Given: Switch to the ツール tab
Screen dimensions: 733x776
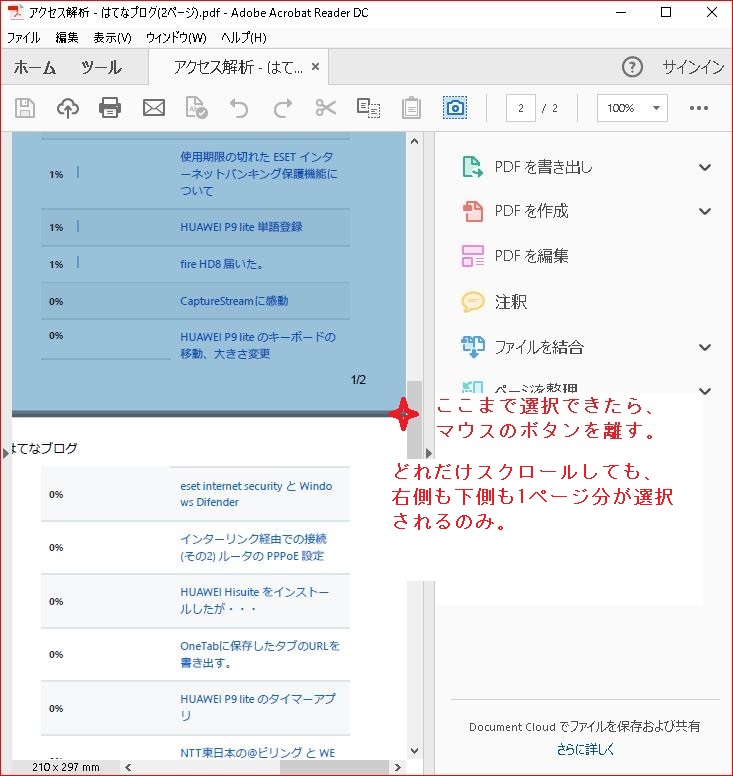Looking at the screenshot, I should coord(101,67).
